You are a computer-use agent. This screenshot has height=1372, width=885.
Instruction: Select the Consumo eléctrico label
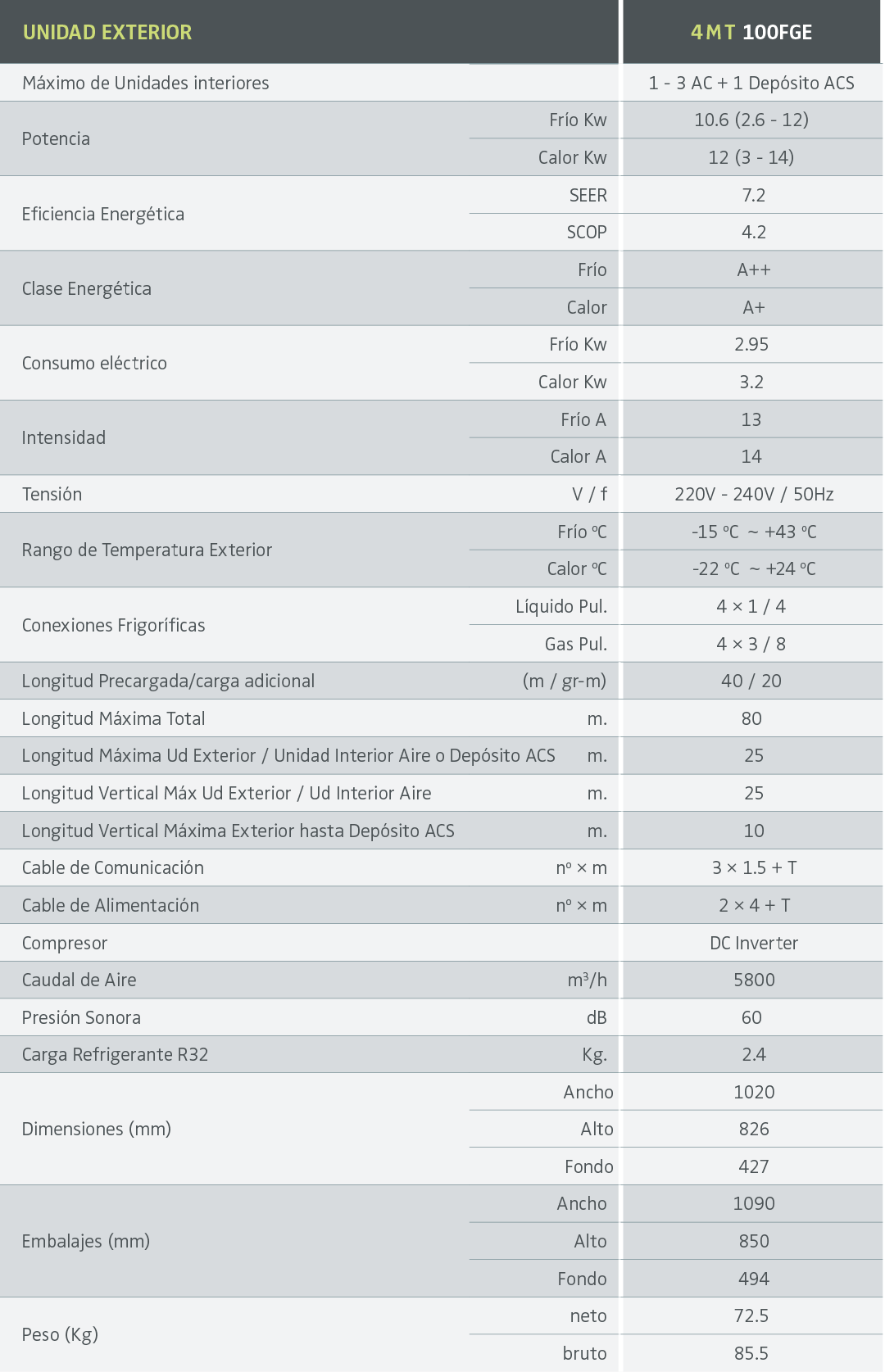coord(94,363)
